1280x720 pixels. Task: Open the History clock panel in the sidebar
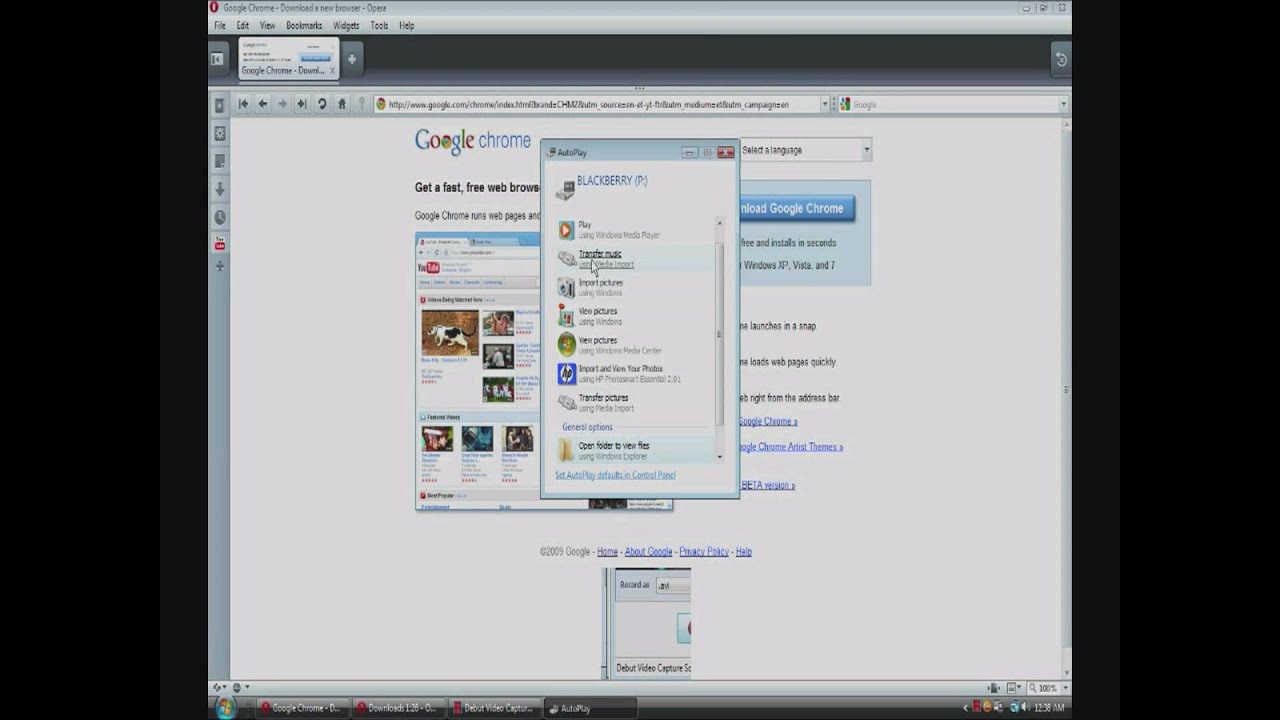[219, 217]
